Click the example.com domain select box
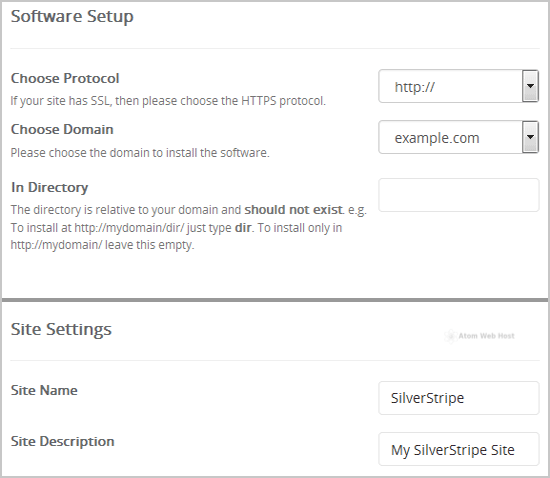 (458, 137)
